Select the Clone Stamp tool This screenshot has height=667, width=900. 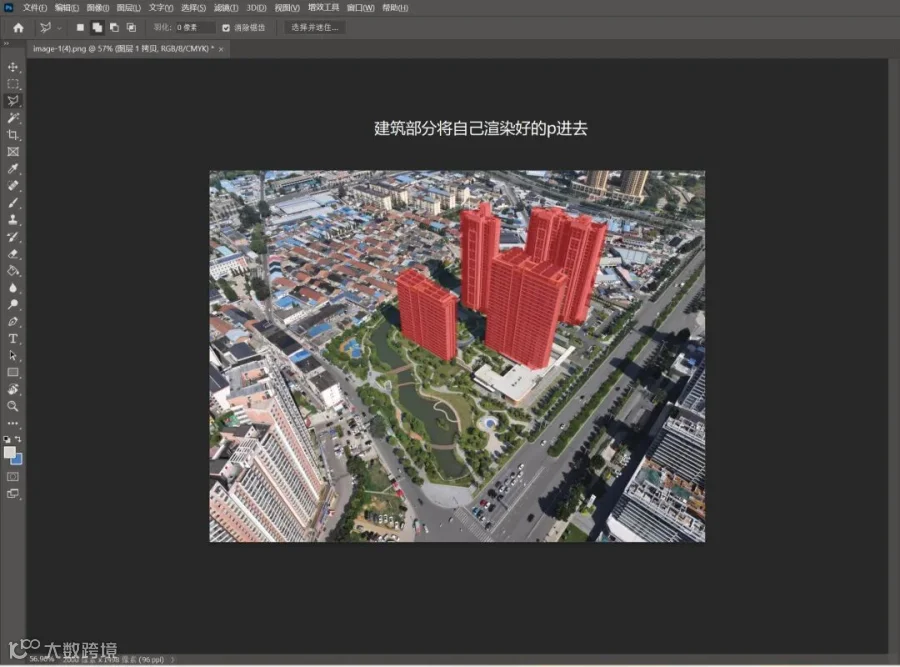13,219
